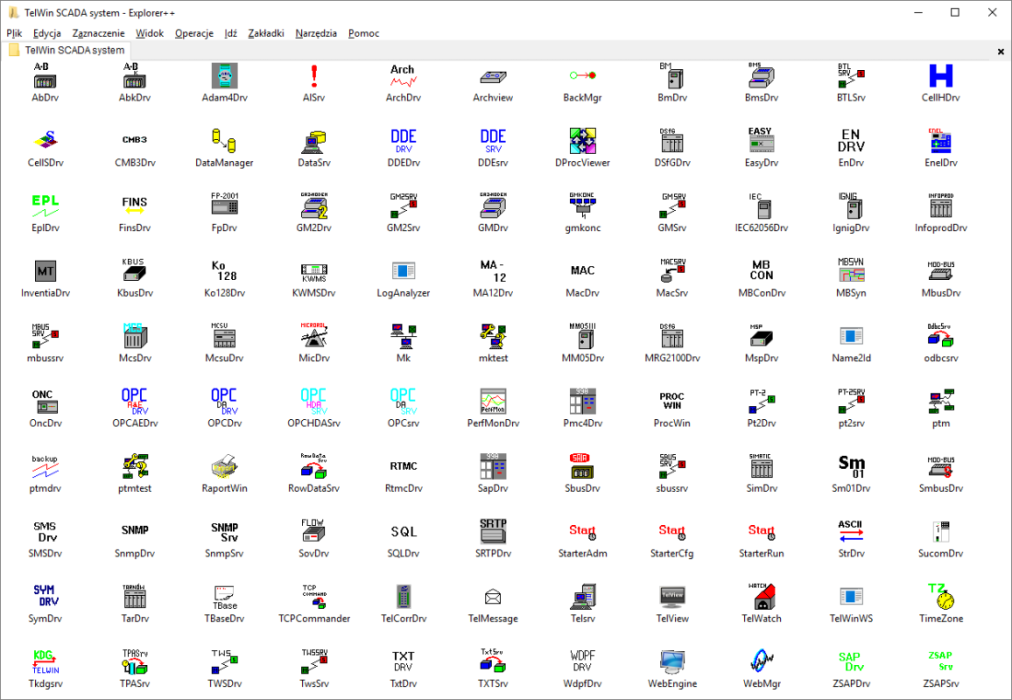
Task: Select the TelView monitor icon
Action: pos(672,597)
